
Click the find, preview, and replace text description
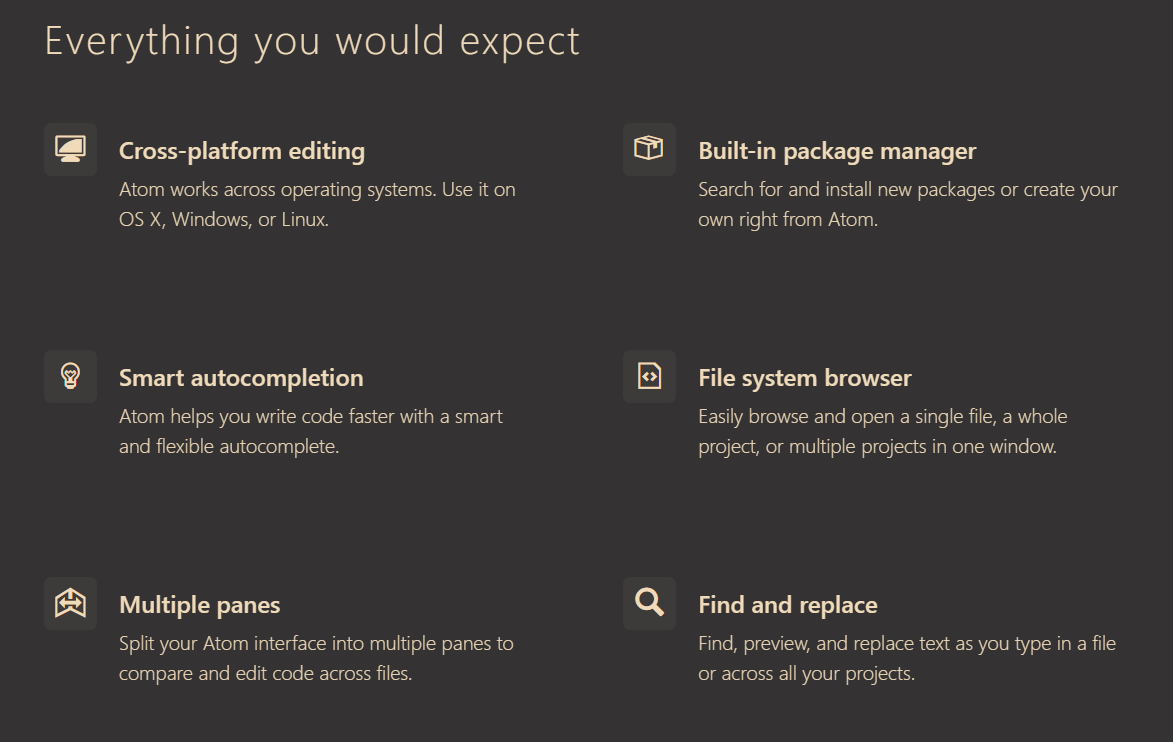pyautogui.click(x=907, y=658)
